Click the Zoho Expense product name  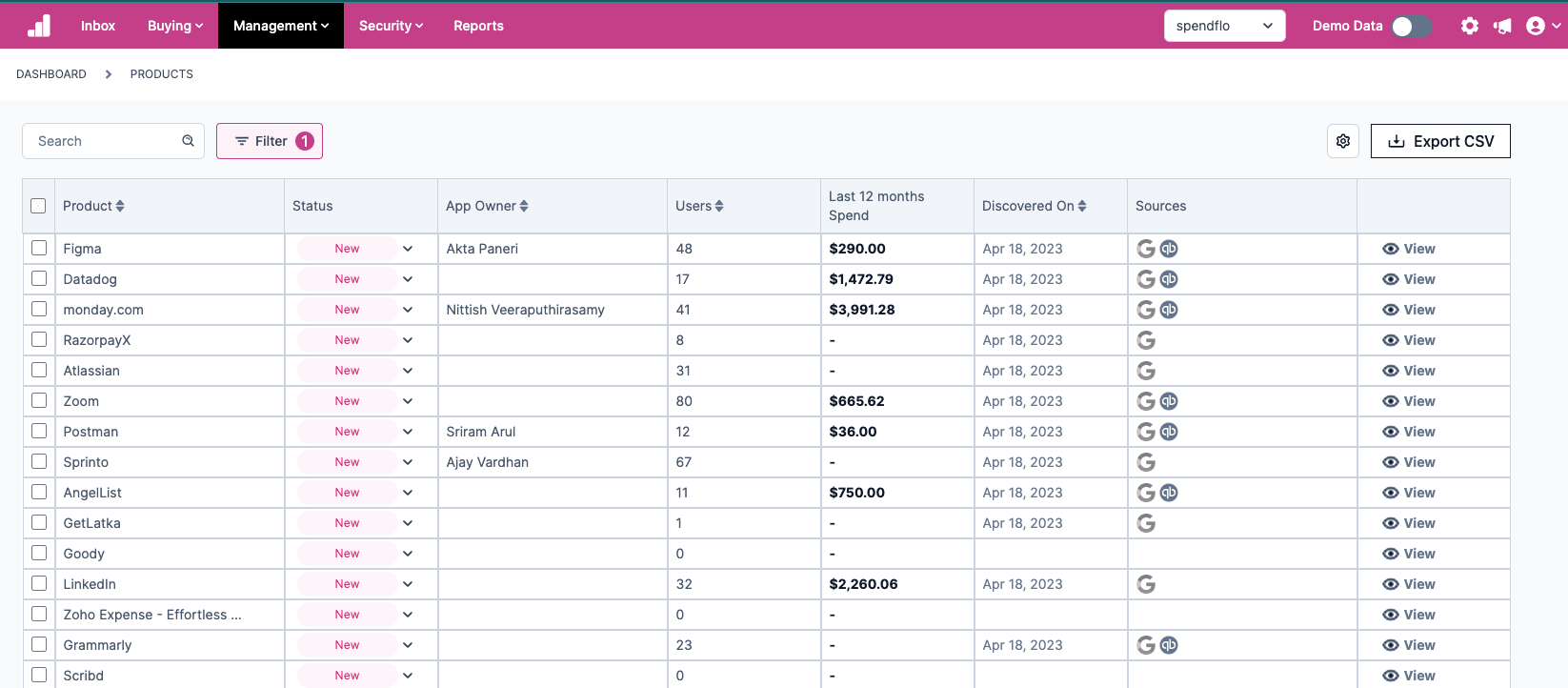[x=152, y=615]
